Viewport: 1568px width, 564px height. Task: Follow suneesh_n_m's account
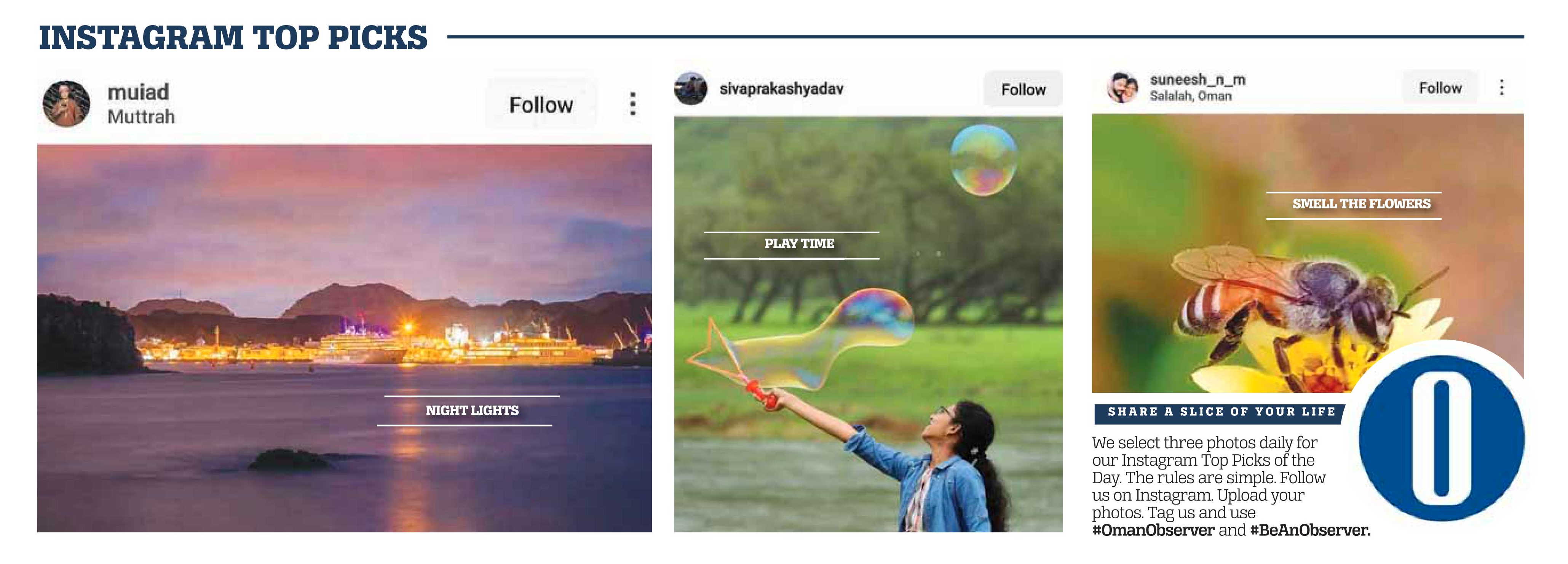(x=1440, y=88)
